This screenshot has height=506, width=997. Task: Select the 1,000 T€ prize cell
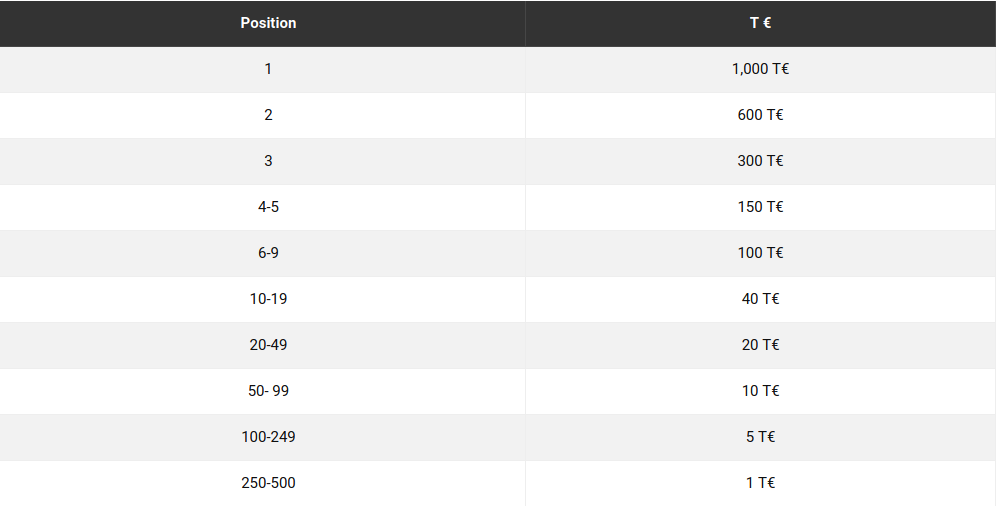760,69
